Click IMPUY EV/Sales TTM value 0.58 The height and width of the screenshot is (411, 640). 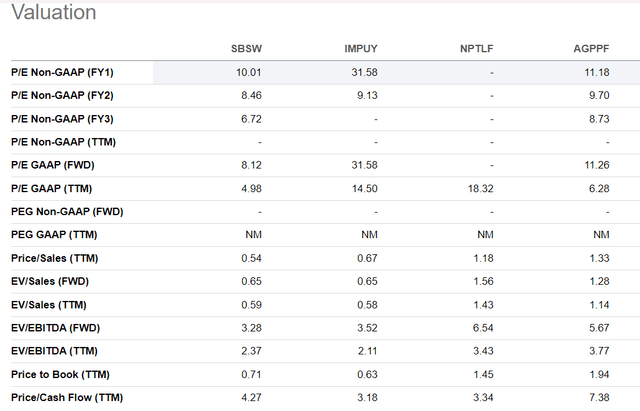[x=367, y=305]
